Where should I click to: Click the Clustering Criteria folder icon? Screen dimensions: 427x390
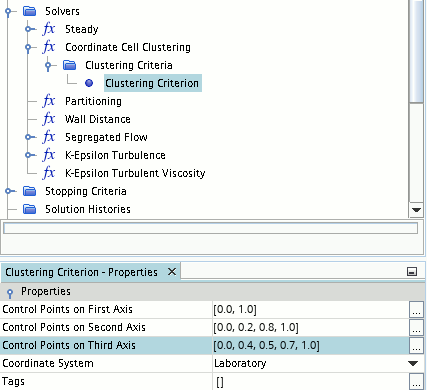pos(70,65)
